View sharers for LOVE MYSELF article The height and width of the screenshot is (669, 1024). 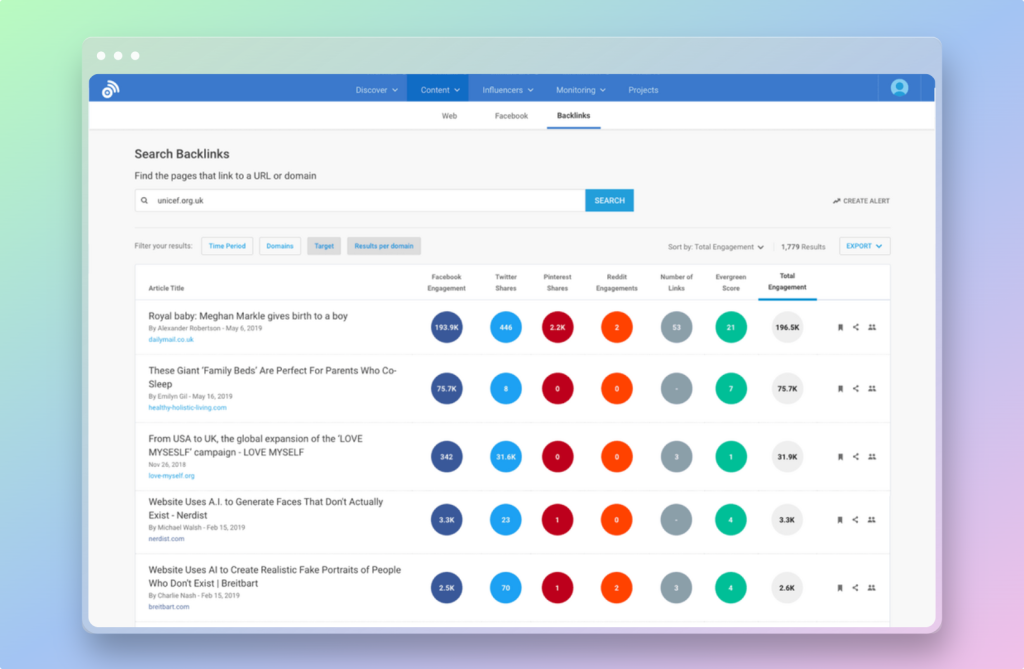point(872,456)
